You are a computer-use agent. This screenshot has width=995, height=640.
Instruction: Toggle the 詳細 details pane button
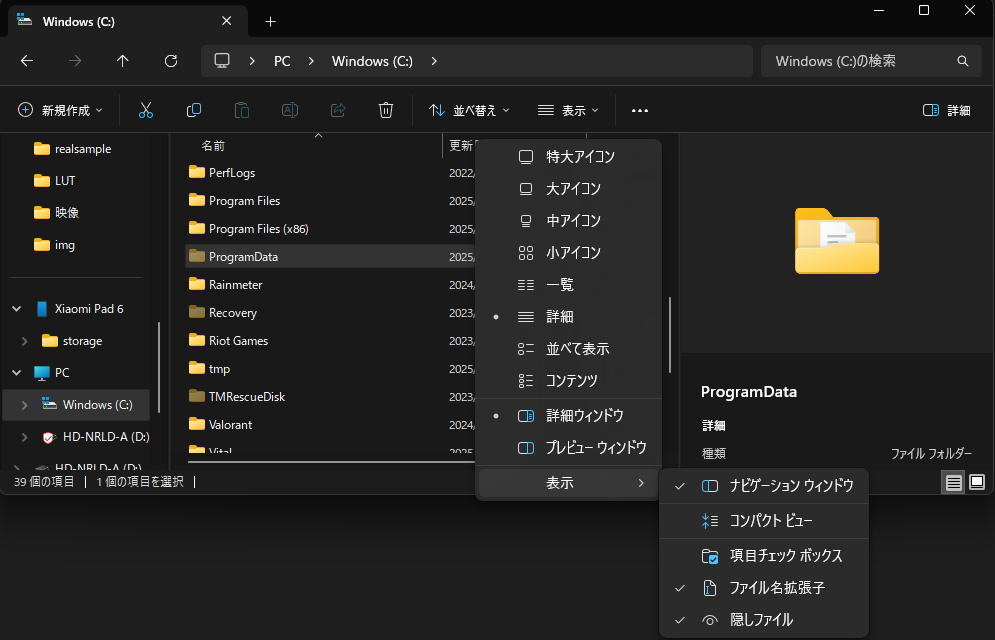pos(946,110)
